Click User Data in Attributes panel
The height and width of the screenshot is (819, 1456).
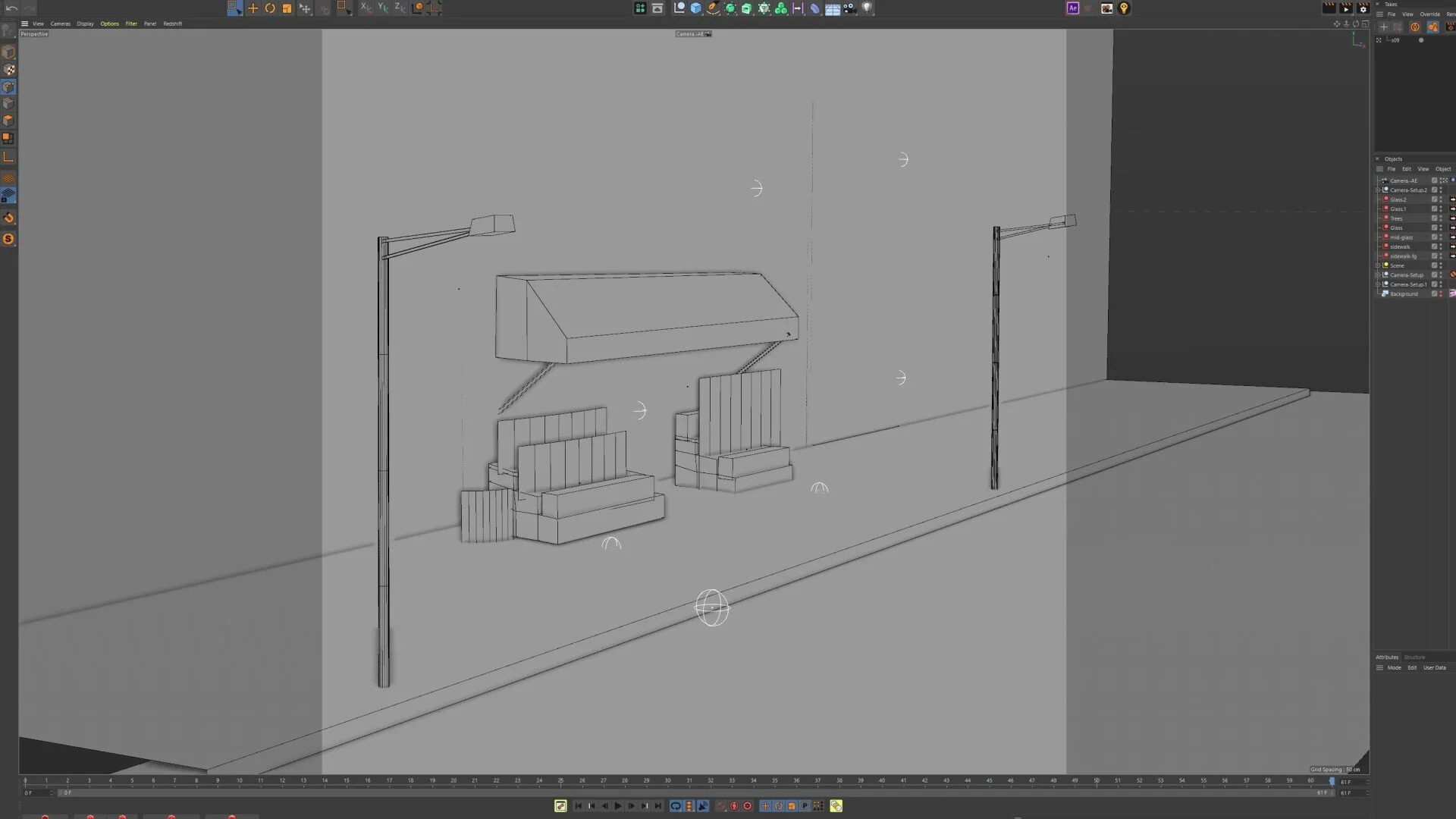point(1434,668)
